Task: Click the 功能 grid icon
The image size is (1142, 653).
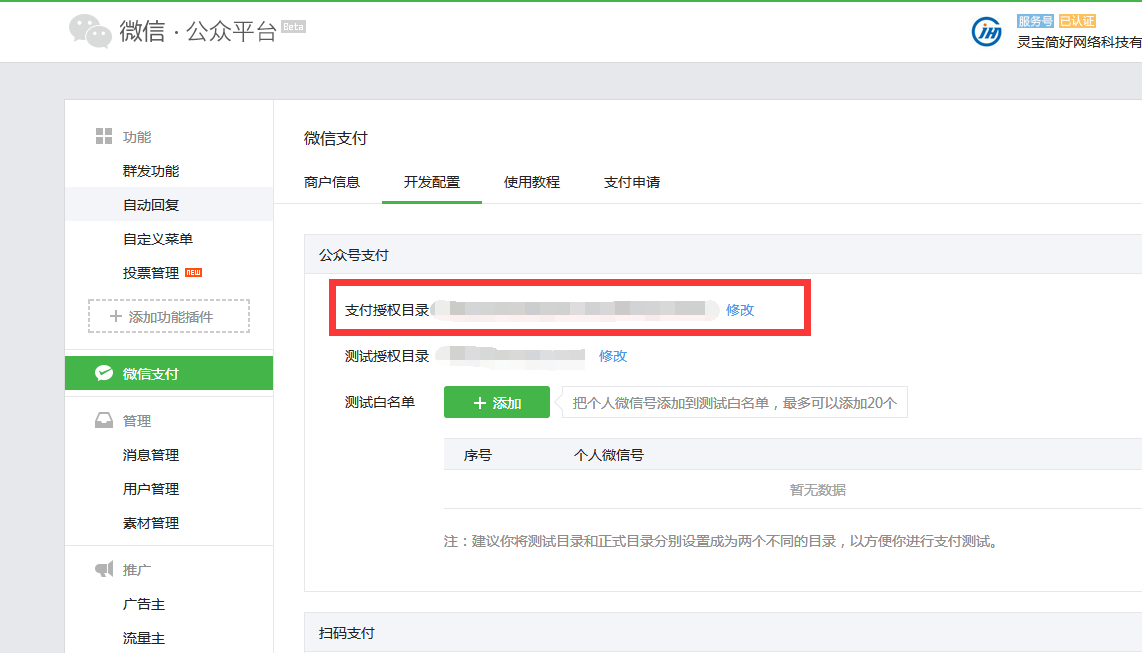Action: coord(103,136)
